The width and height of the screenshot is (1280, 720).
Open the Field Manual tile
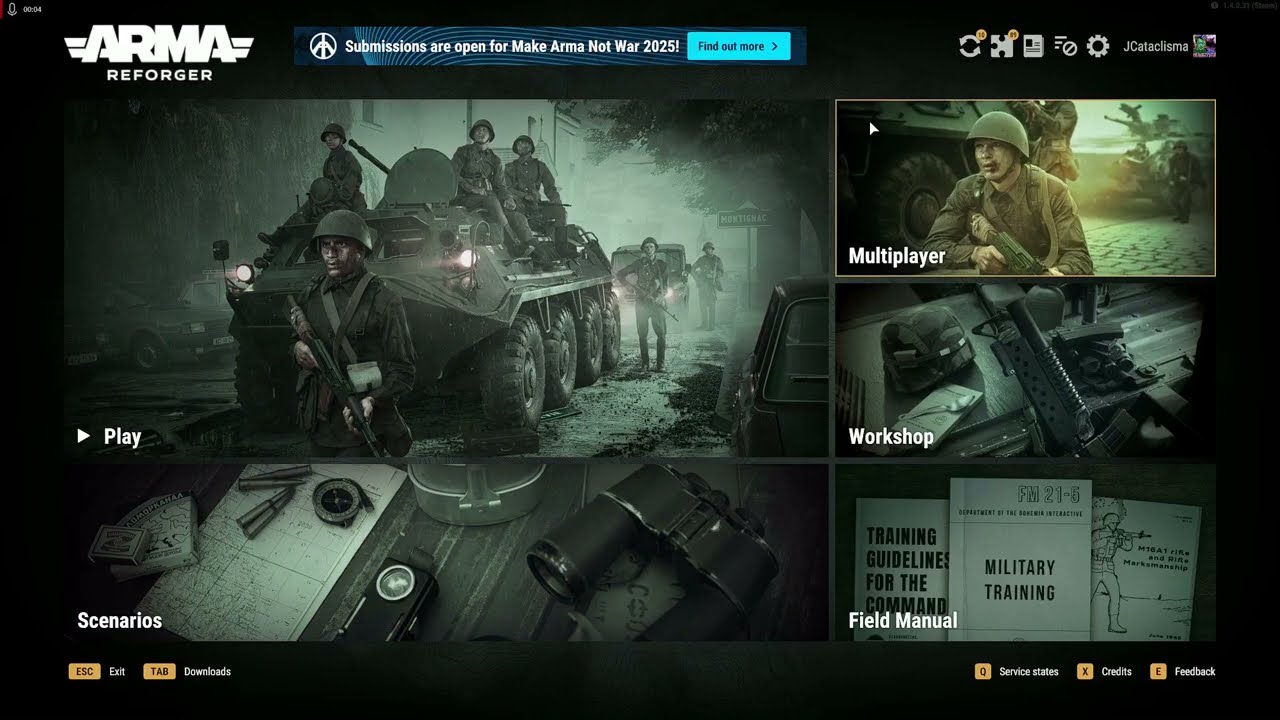coord(1025,552)
